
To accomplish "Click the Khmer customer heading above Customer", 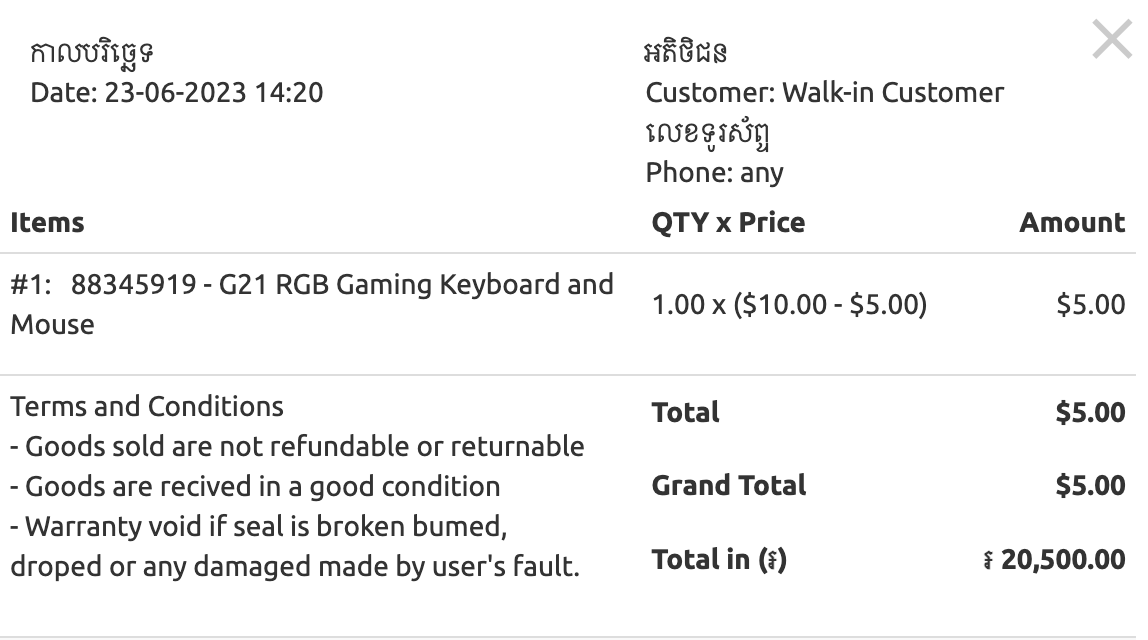I will point(685,53).
